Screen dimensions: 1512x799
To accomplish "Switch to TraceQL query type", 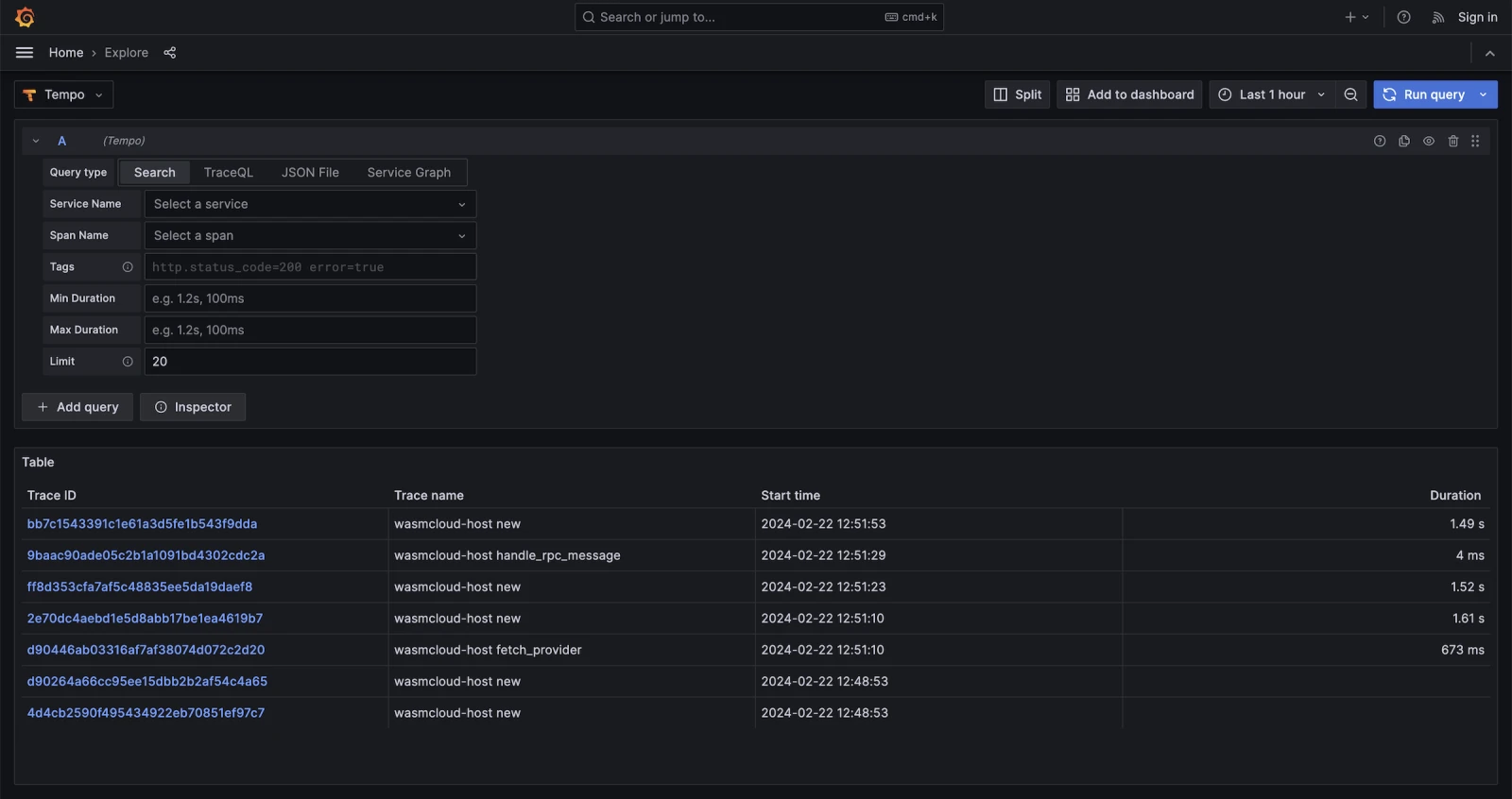I will point(229,173).
